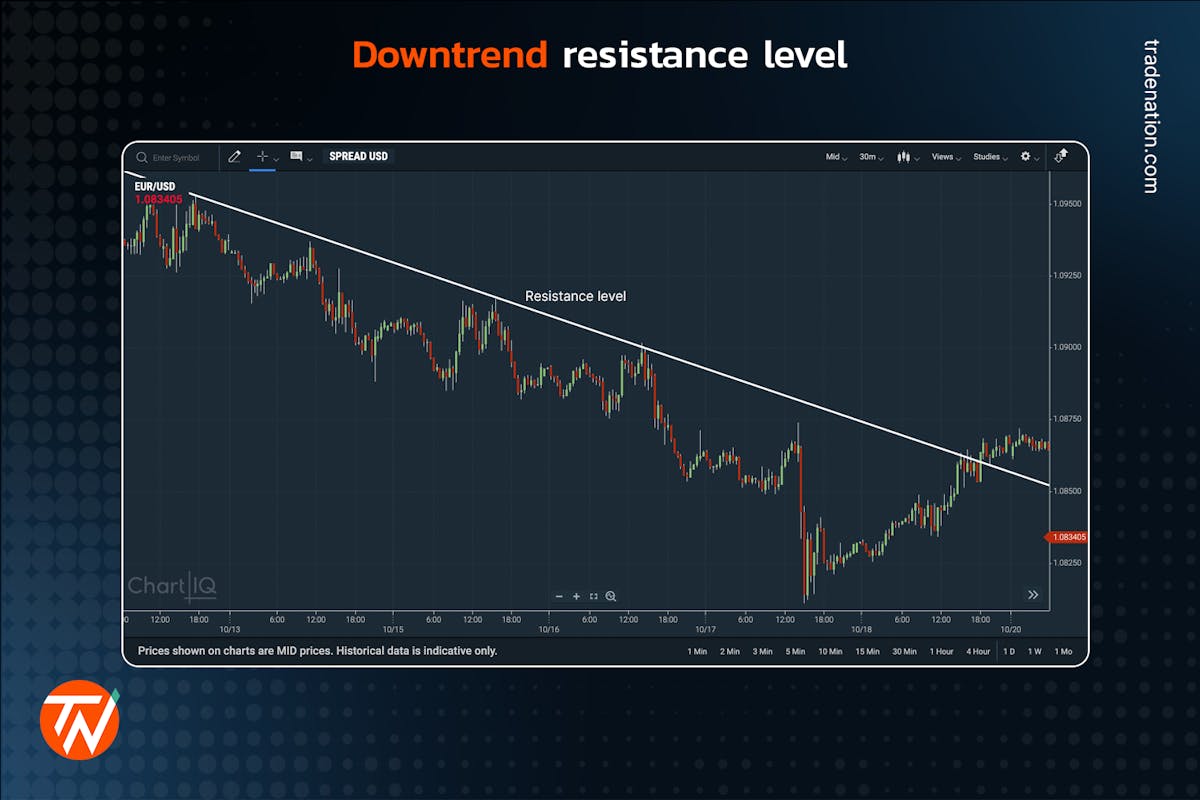Zoom in using the plus magnifier control
The width and height of the screenshot is (1200, 800).
pyautogui.click(x=576, y=596)
